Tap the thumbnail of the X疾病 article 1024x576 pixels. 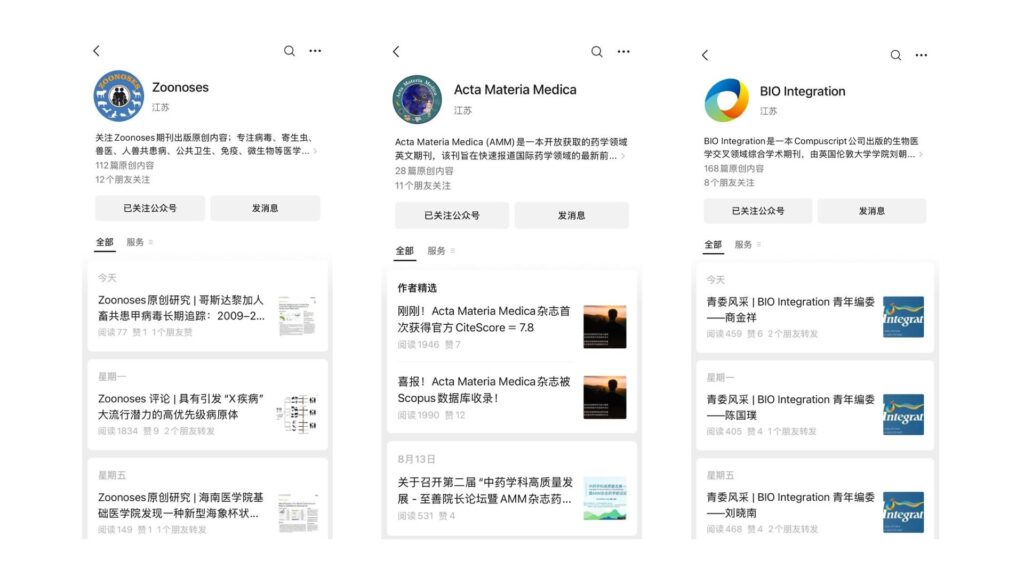coord(297,413)
